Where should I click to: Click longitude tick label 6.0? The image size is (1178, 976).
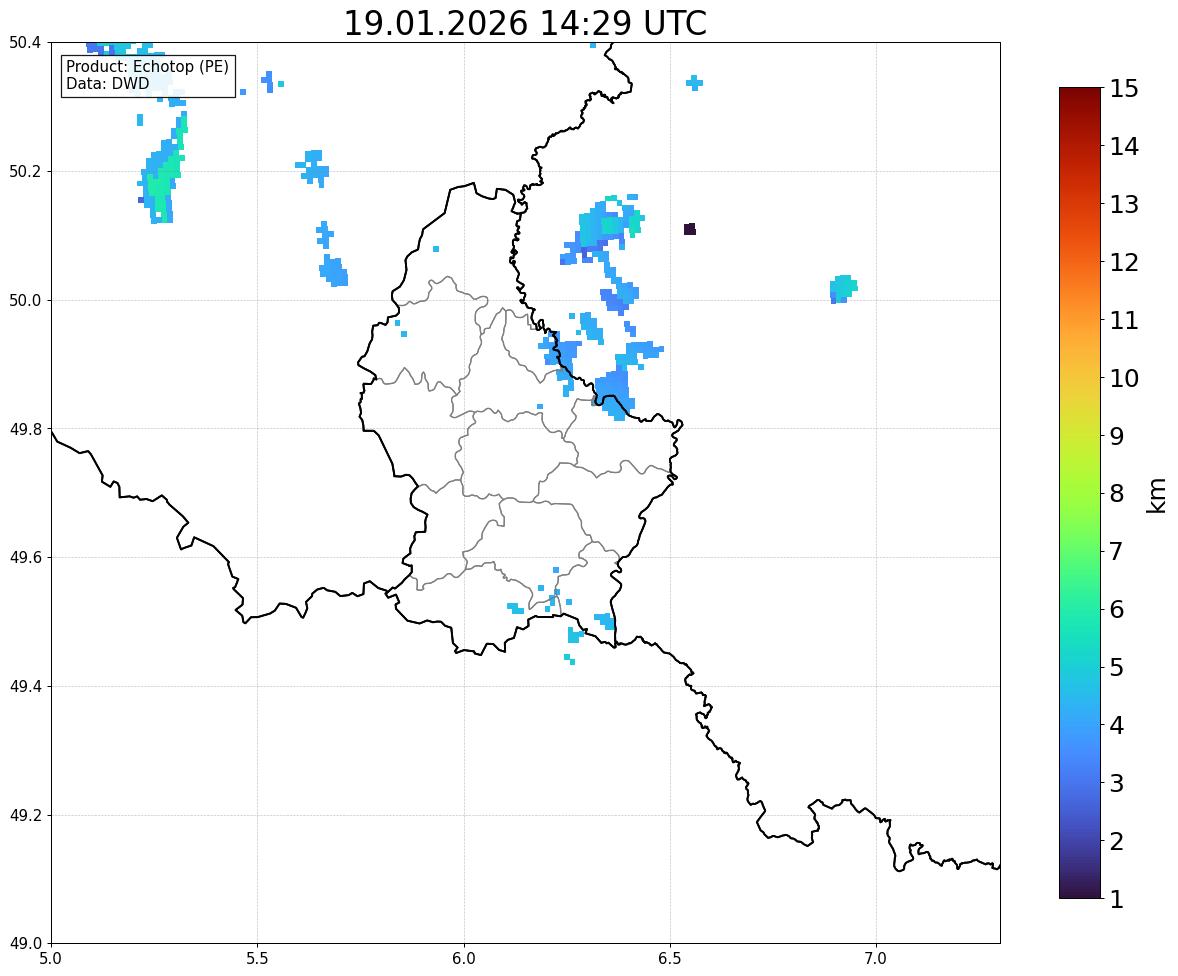(x=464, y=959)
